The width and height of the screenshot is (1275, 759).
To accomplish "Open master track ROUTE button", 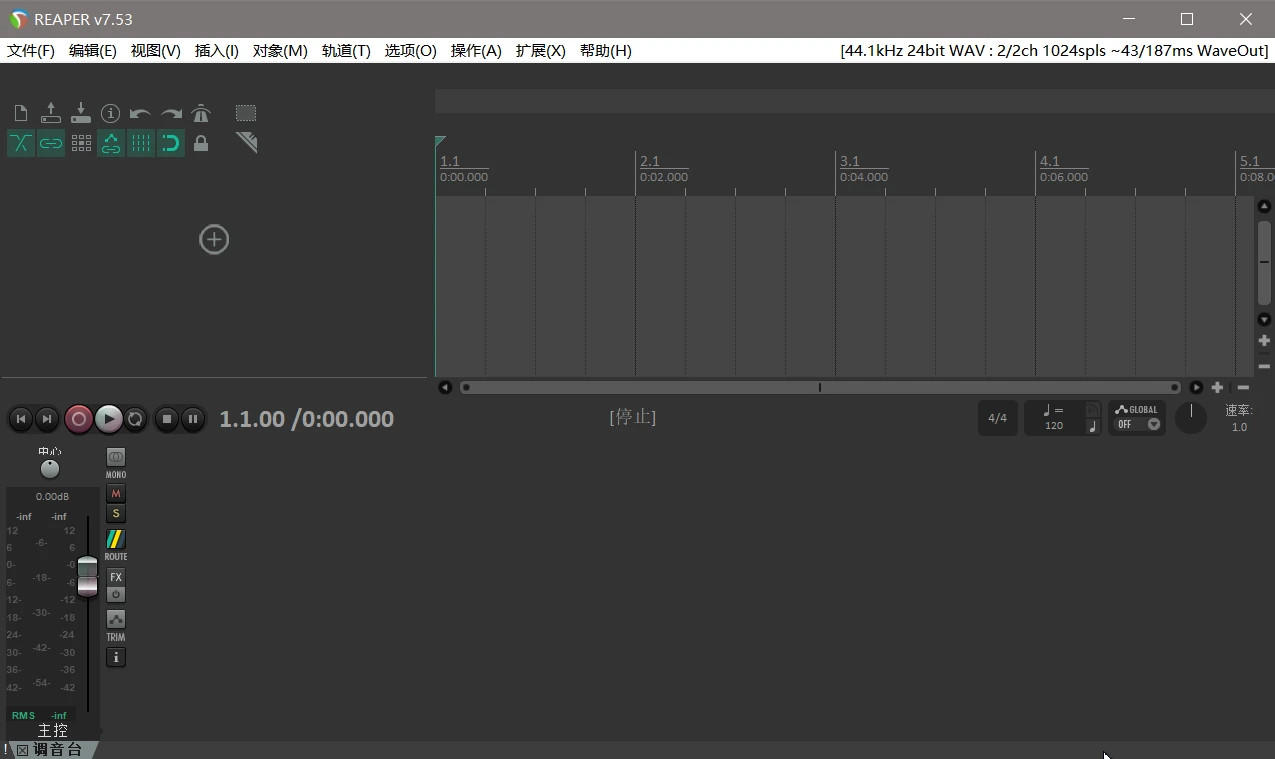I will (116, 540).
